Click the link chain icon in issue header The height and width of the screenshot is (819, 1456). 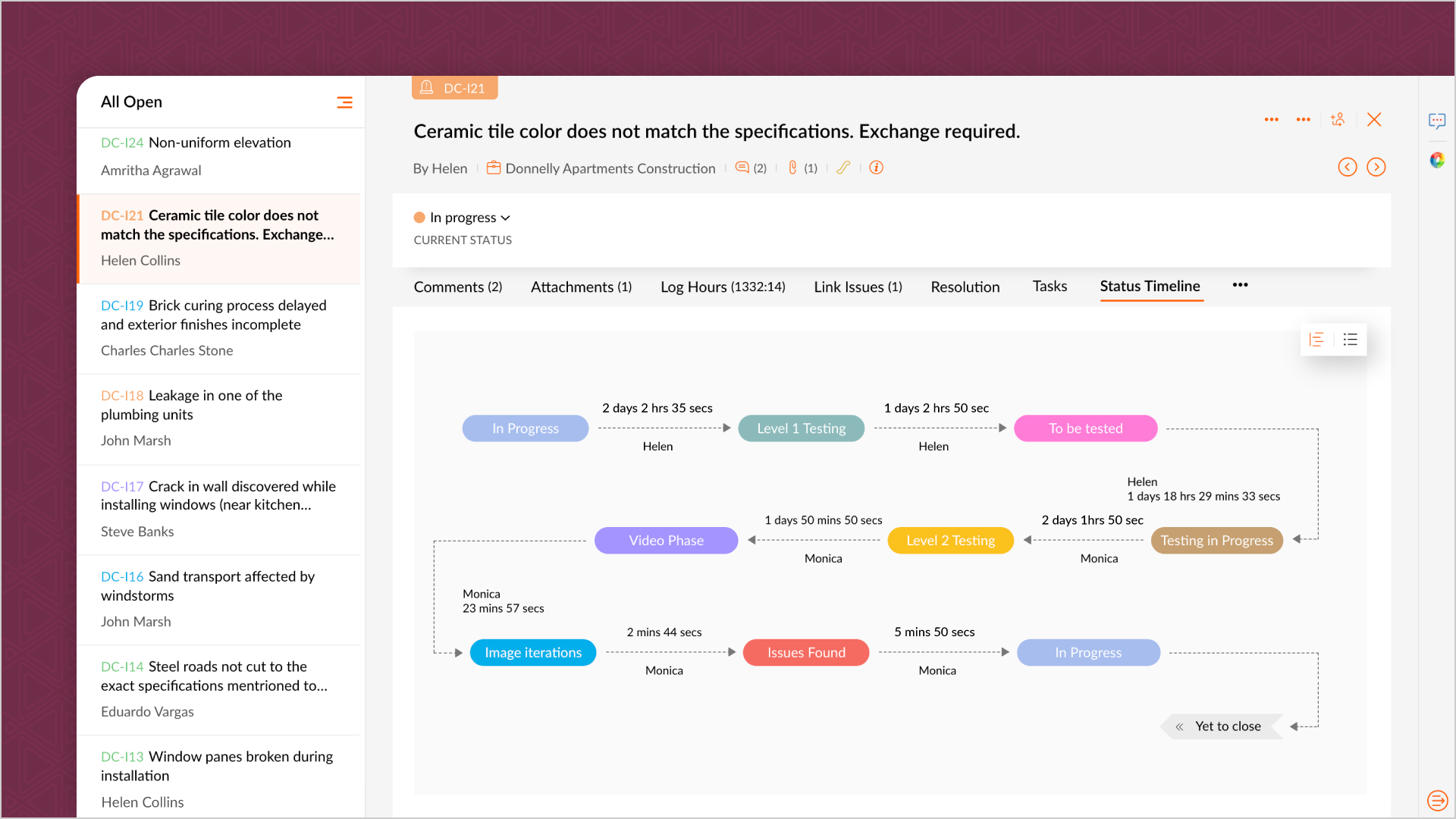[x=843, y=168]
